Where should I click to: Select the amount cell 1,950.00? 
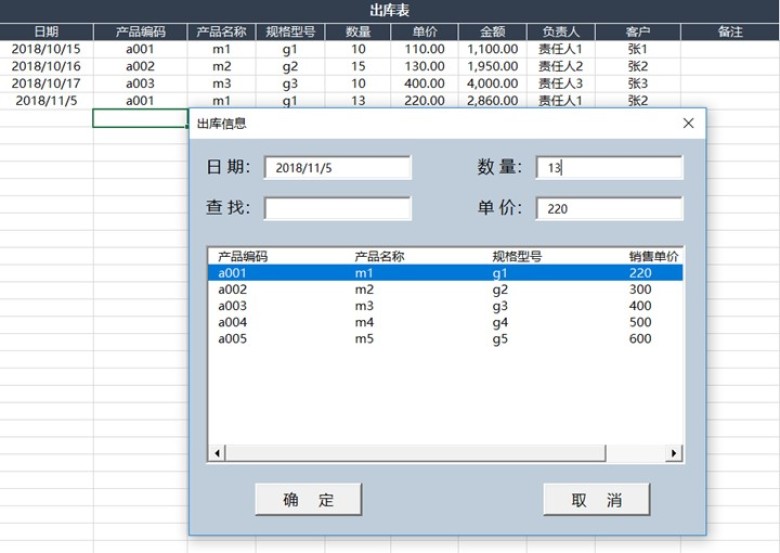492,66
